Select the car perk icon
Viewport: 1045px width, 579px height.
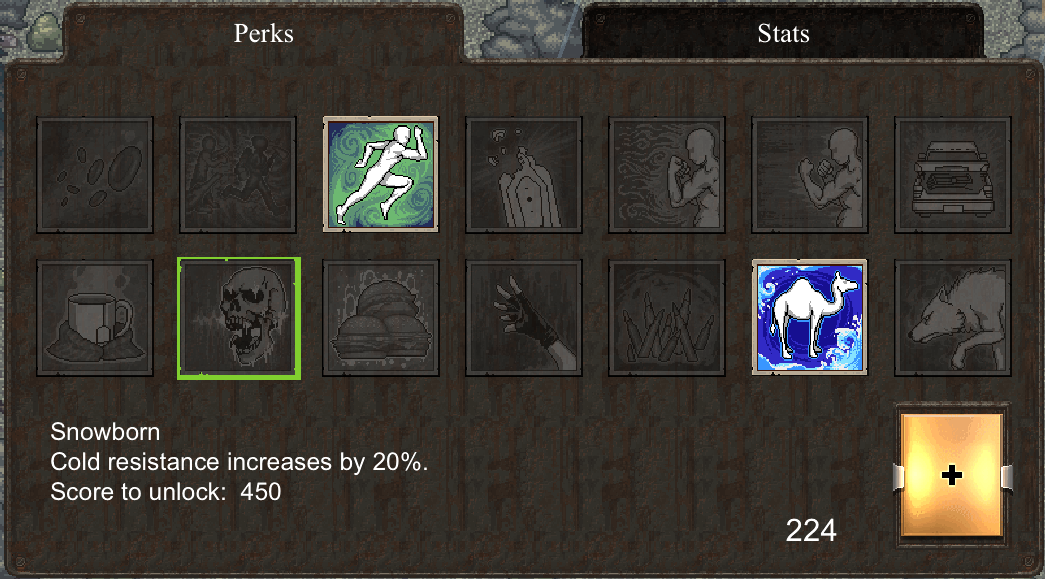(953, 175)
